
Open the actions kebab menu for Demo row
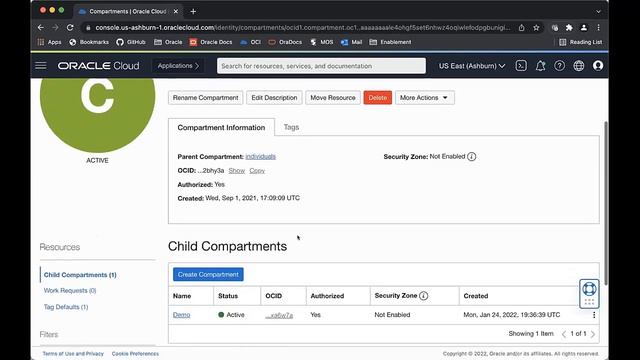pyautogui.click(x=594, y=315)
